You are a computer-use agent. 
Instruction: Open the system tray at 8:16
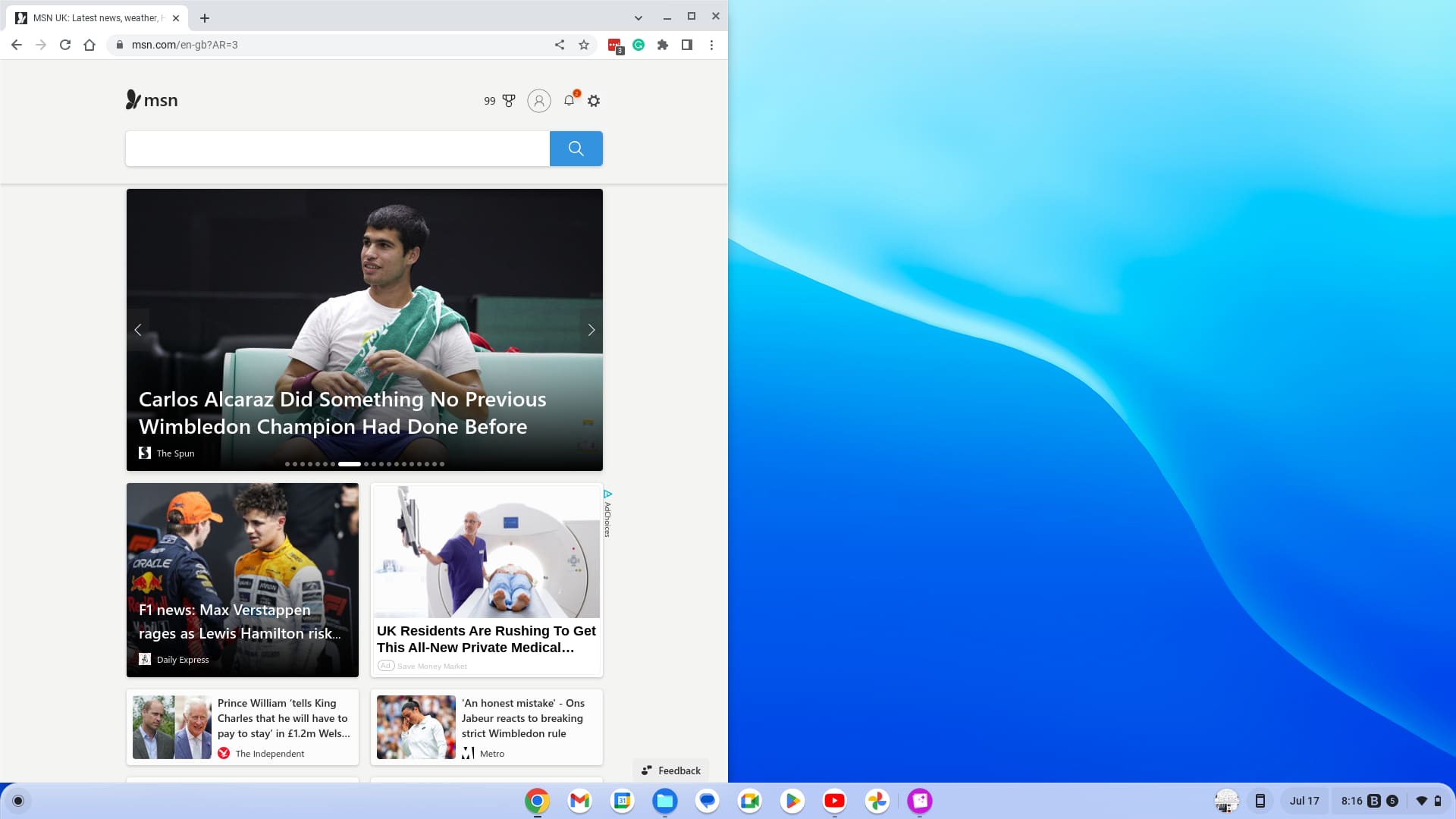(x=1391, y=801)
